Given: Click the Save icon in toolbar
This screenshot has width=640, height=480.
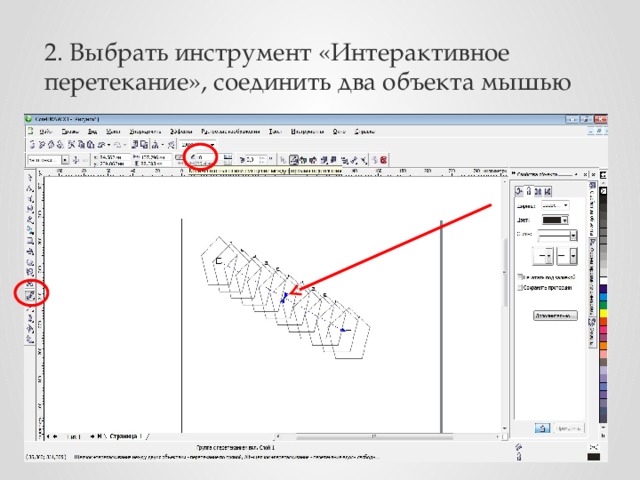Looking at the screenshot, I should point(51,144).
